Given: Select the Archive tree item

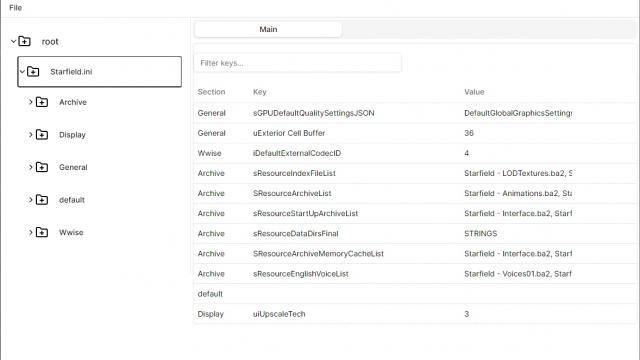Looking at the screenshot, I should click(73, 102).
